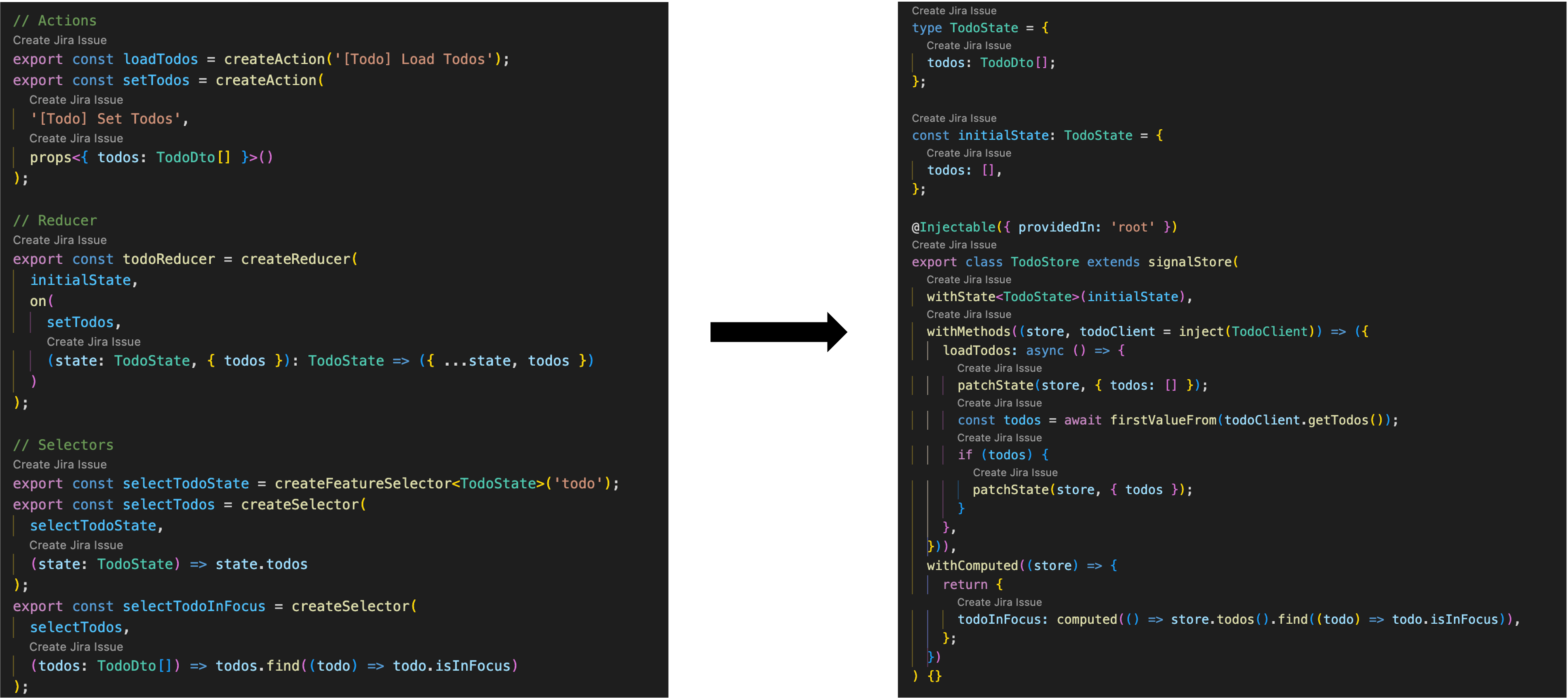The width and height of the screenshot is (1568, 698).
Task: Create Jira Issue above type TodoState definition
Action: (x=954, y=10)
